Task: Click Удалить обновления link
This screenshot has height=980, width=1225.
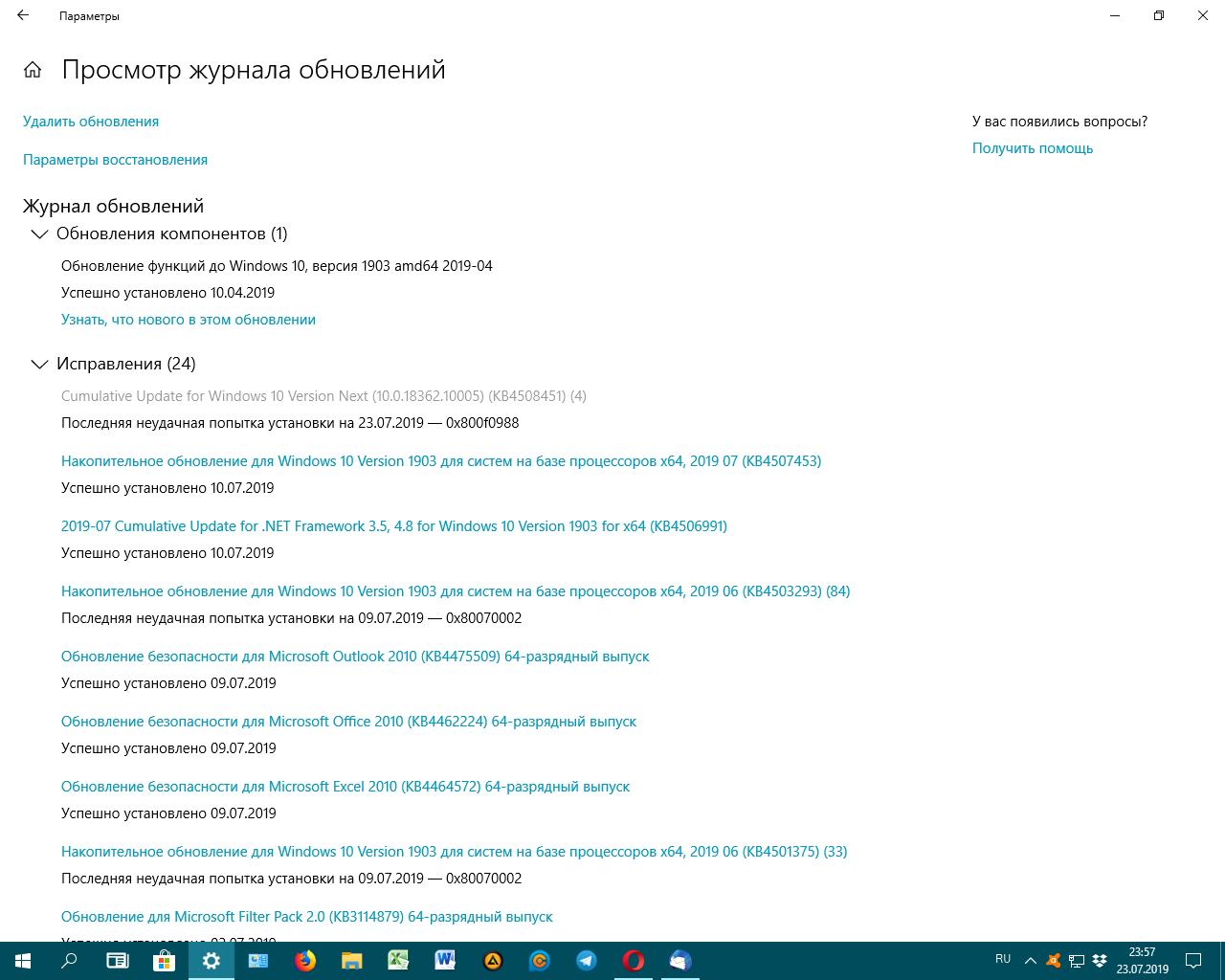Action: tap(91, 122)
